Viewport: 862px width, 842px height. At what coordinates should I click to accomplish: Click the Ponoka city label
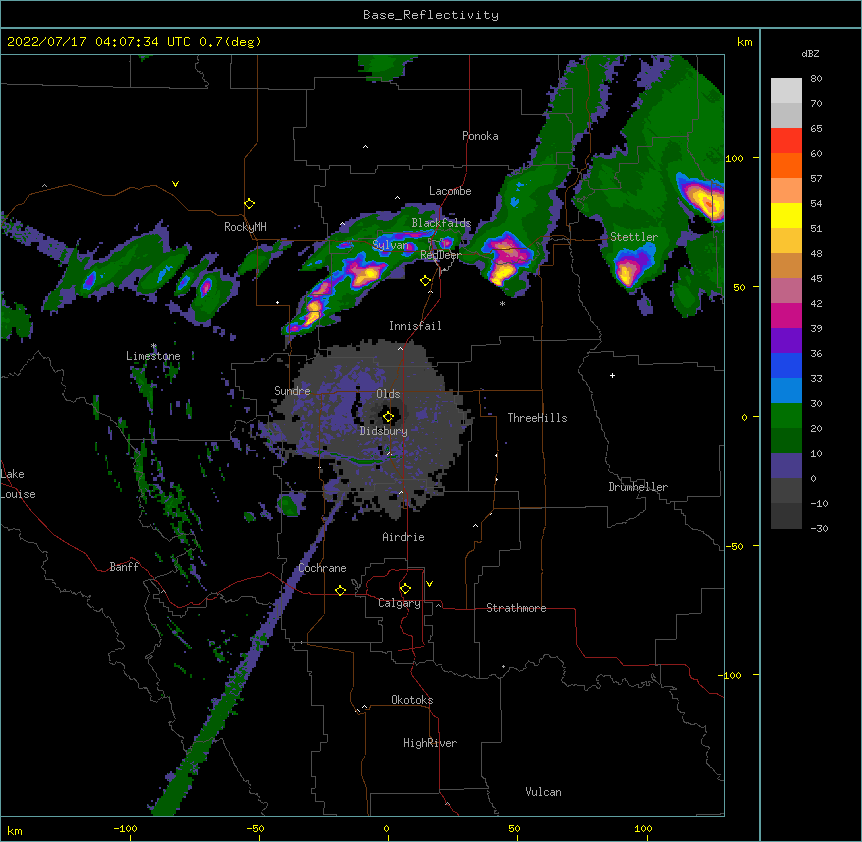coord(480,136)
